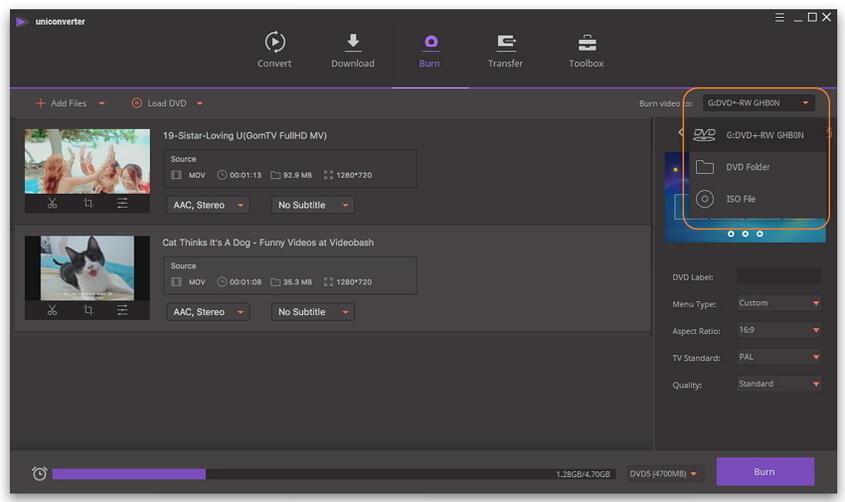Click the 19-Sistar-Loving U video title

tap(245, 136)
